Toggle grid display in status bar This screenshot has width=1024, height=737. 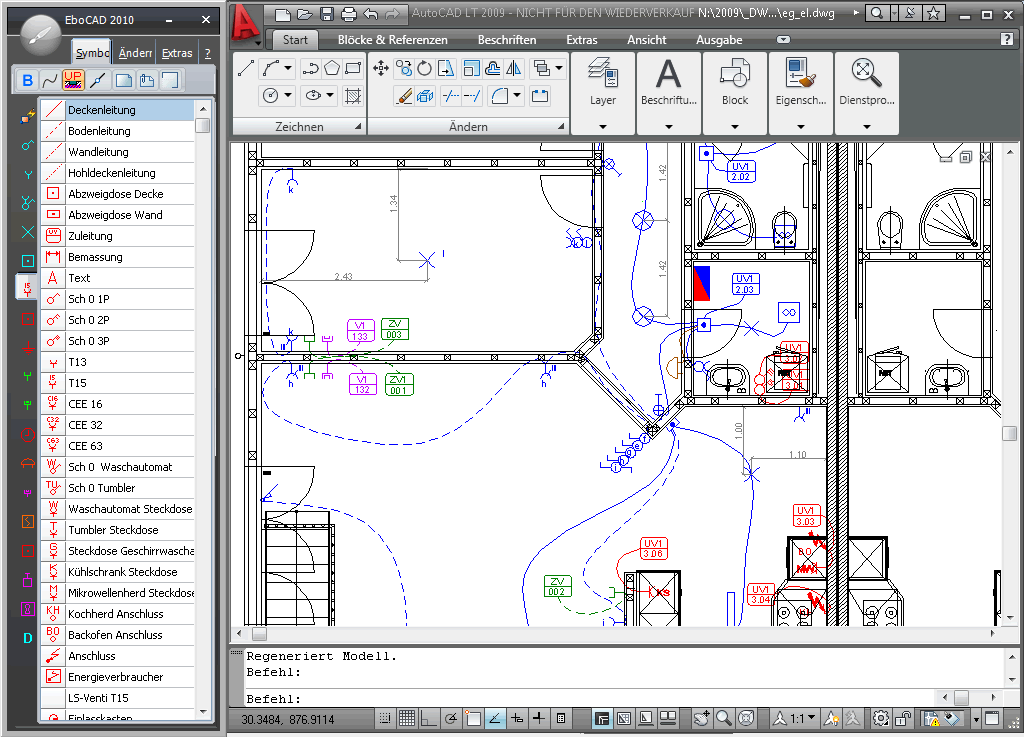pyautogui.click(x=407, y=718)
